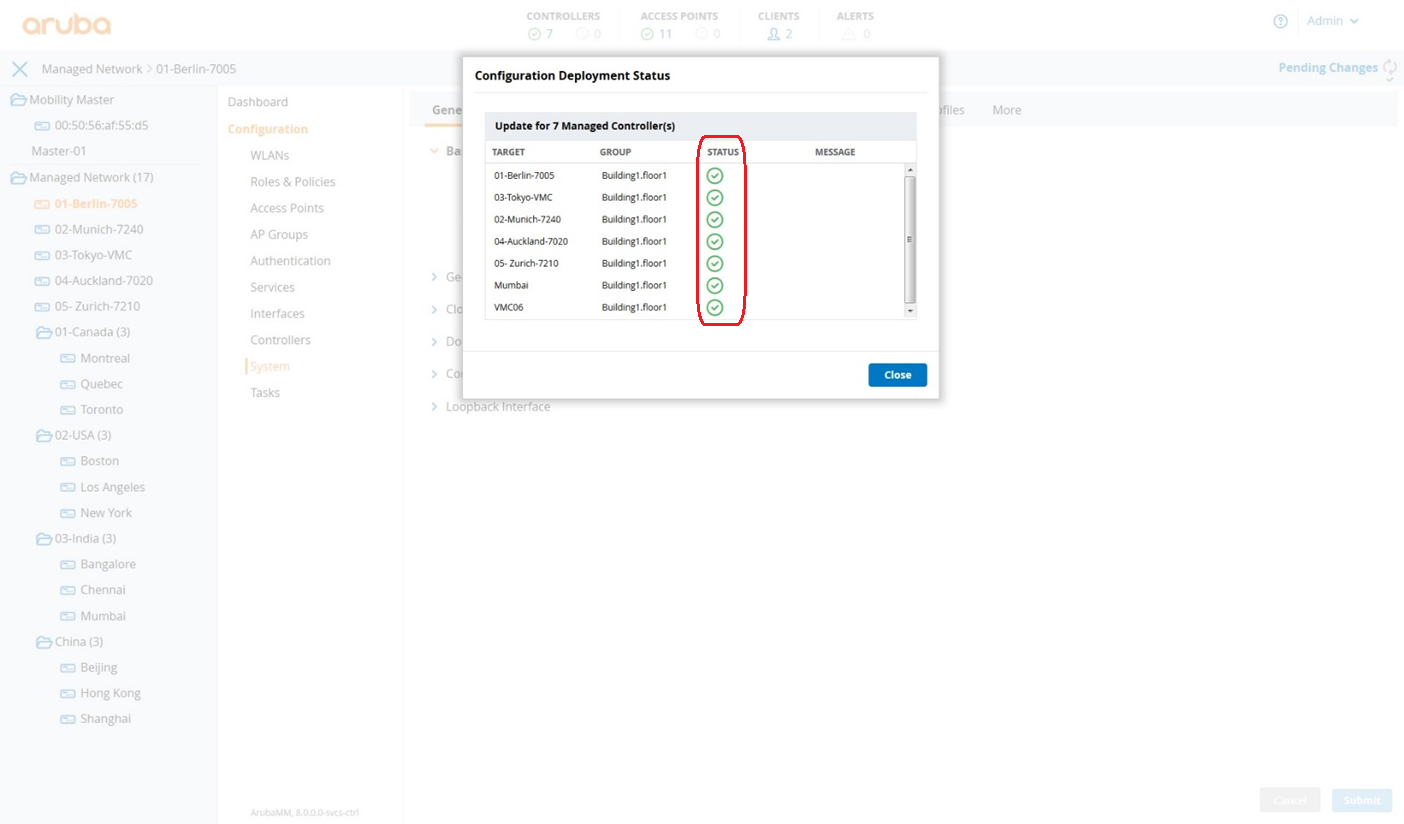Viewport: 1404px width, 824px height.
Task: Click the Alerts warning icon in header
Action: tap(848, 34)
